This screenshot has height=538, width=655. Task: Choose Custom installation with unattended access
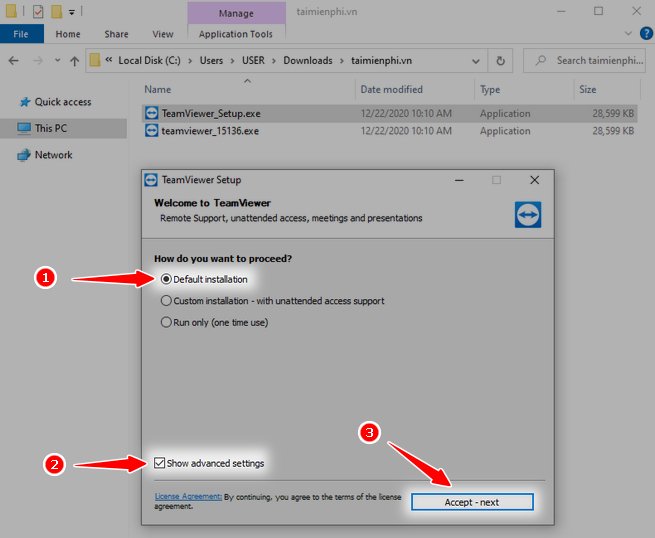[x=272, y=301]
